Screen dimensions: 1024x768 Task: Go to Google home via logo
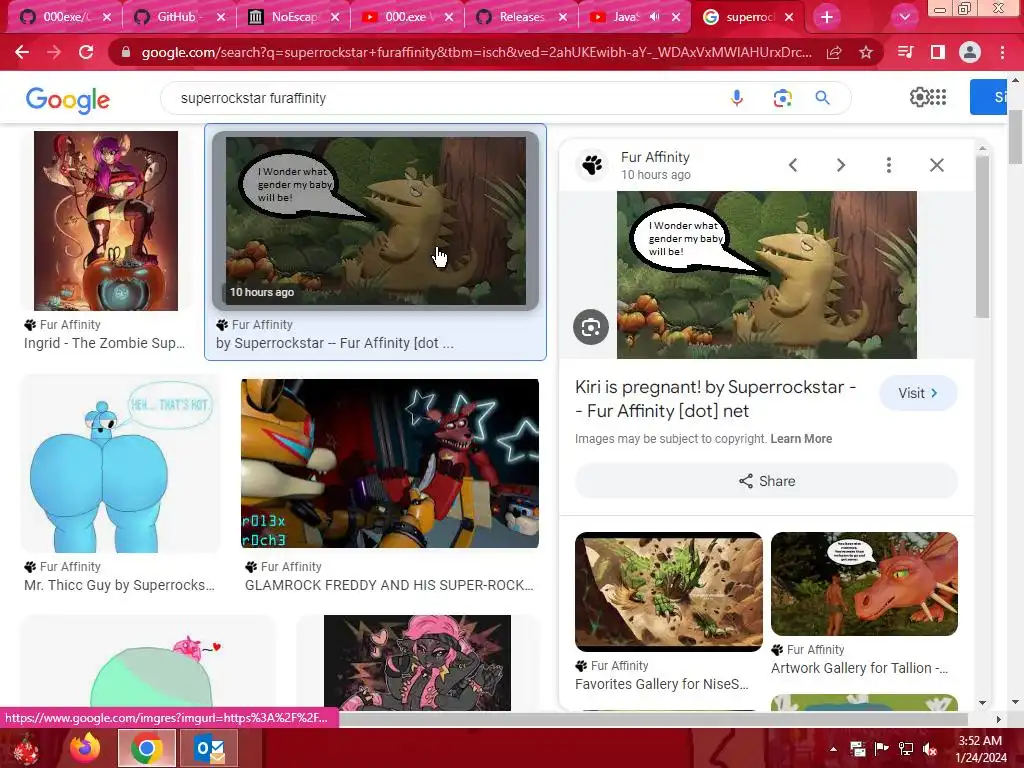pos(67,100)
